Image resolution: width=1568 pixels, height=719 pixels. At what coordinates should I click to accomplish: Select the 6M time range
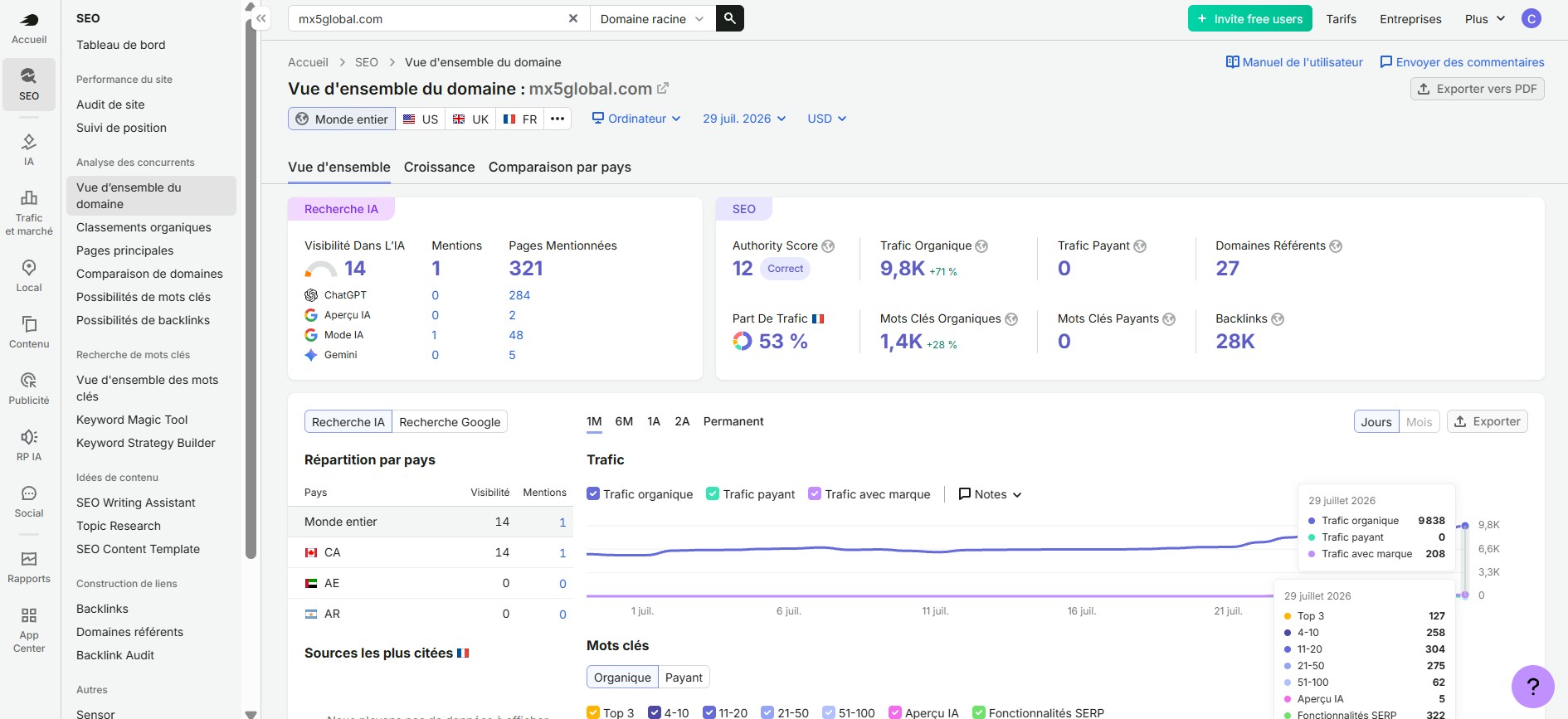point(624,421)
